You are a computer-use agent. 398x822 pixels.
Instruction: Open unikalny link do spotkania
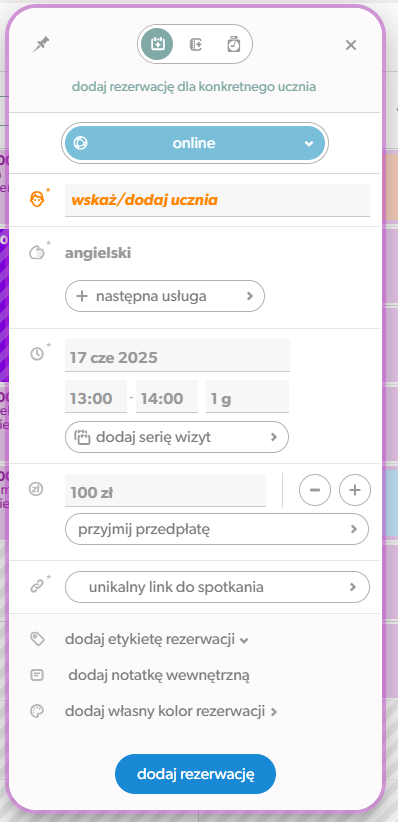coord(217,587)
